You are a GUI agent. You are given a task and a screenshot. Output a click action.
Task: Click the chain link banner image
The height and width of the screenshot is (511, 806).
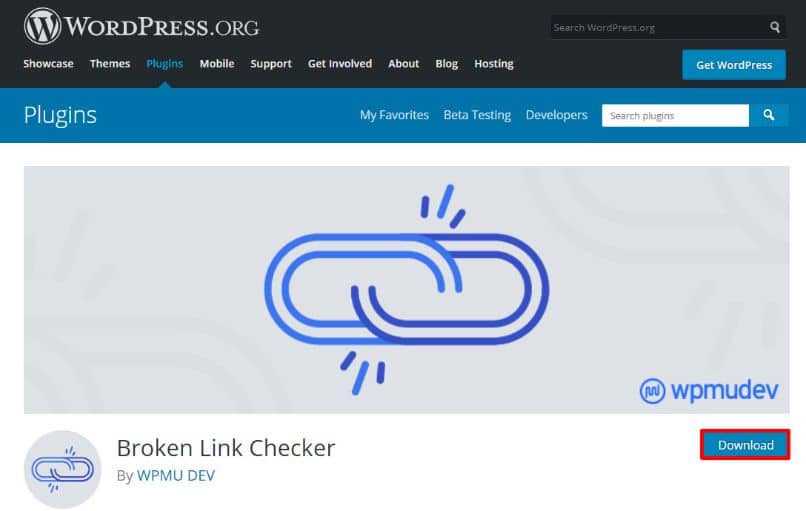(407, 289)
